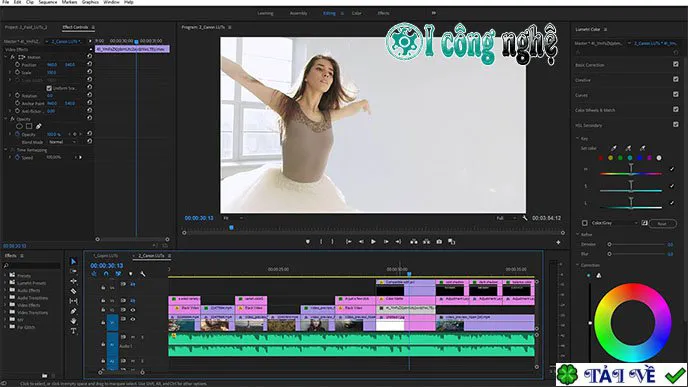The image size is (688, 387).
Task: Toggle the H range checkmark
Action: pos(672,169)
